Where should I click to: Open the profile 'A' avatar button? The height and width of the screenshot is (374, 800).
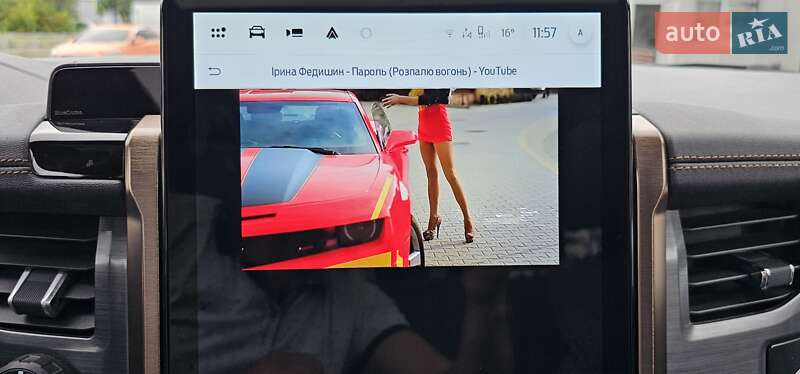pos(580,33)
